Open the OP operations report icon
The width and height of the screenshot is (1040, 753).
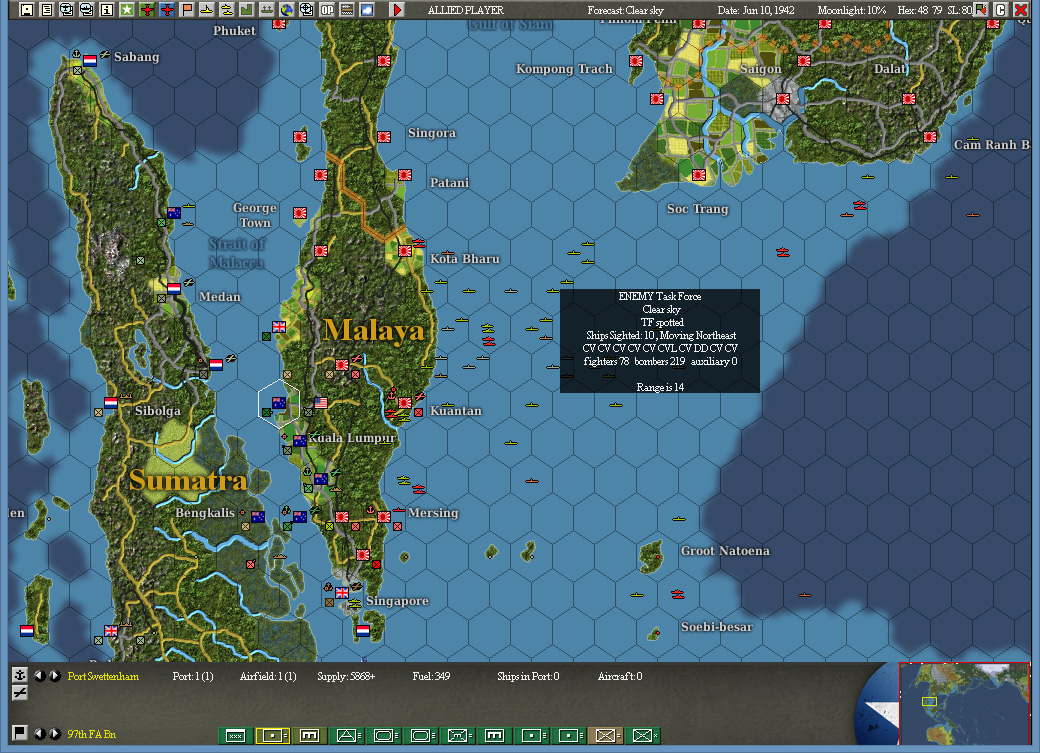point(327,10)
